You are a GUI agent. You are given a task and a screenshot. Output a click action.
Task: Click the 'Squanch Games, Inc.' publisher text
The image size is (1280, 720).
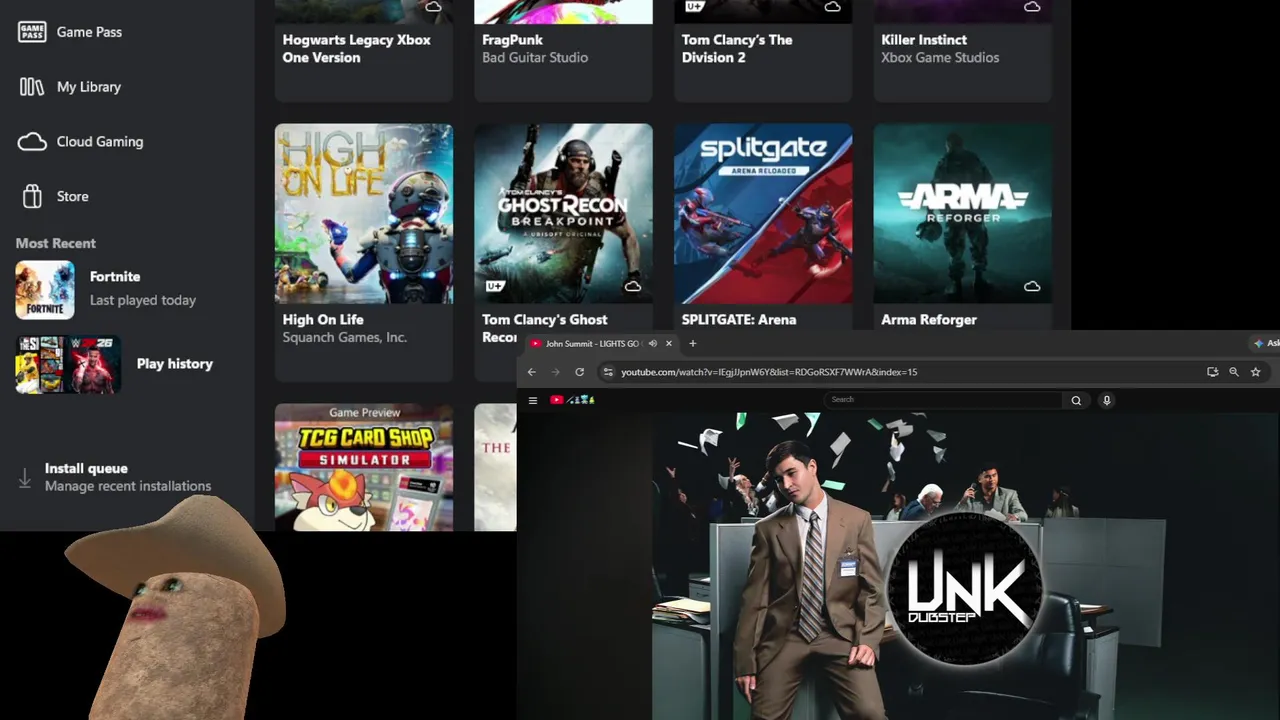pyautogui.click(x=344, y=338)
